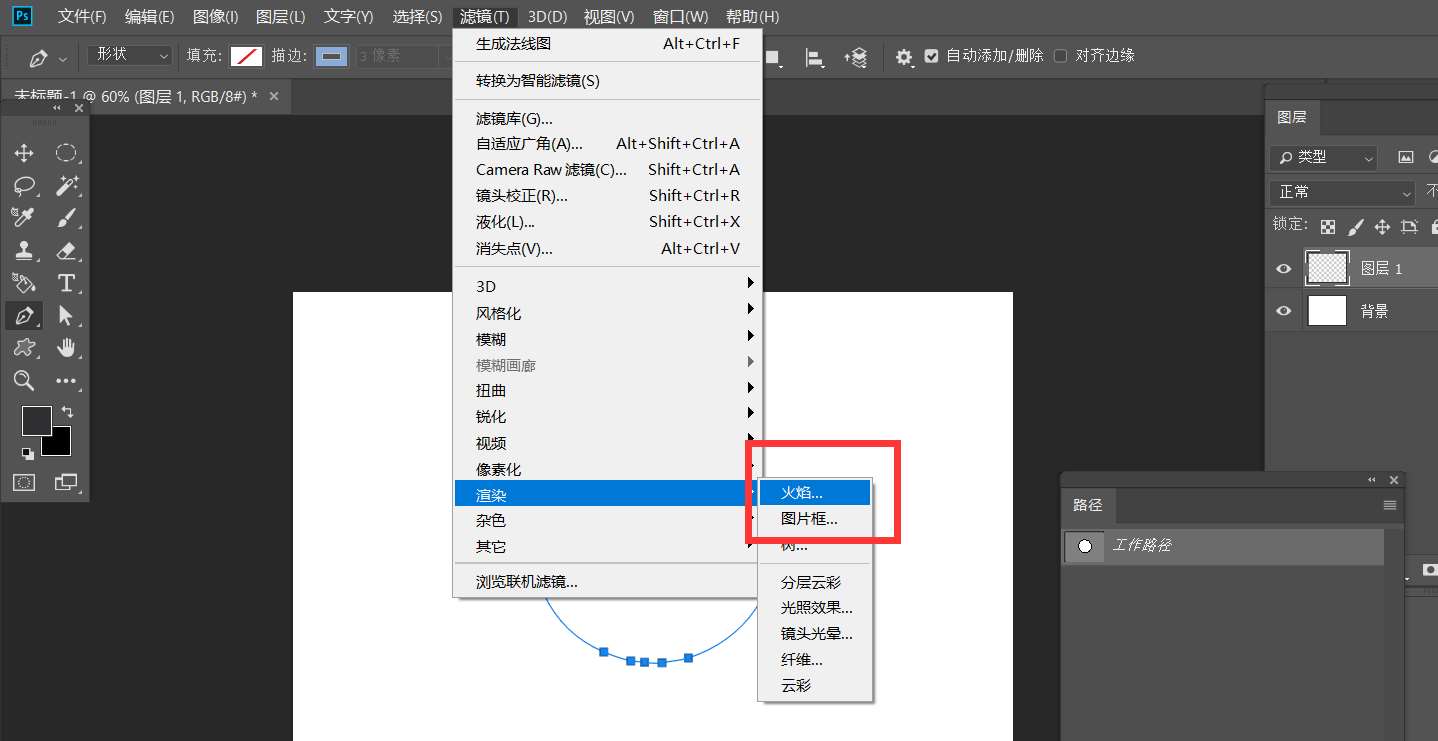Open the 正常 blend mode dropdown
This screenshot has width=1438, height=741.
[1341, 191]
